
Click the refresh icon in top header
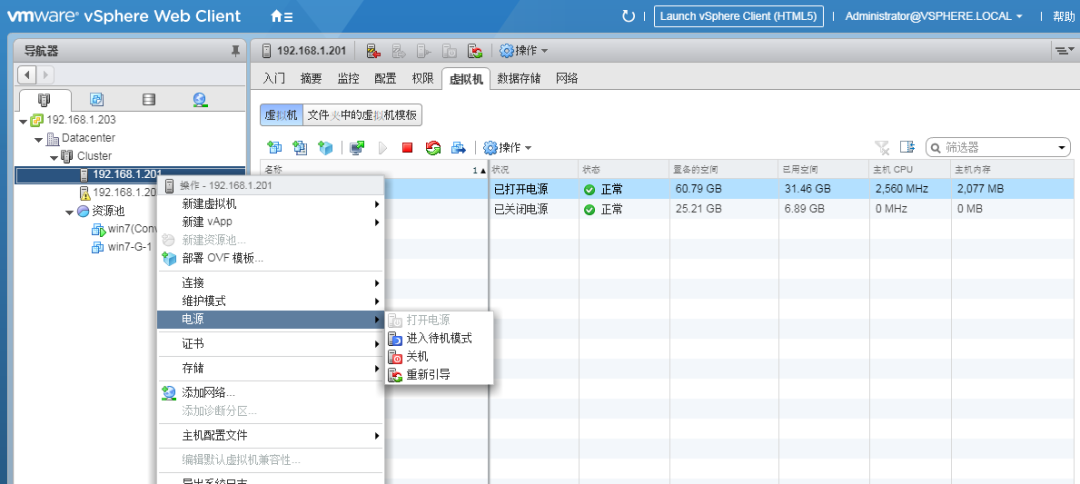click(x=627, y=17)
